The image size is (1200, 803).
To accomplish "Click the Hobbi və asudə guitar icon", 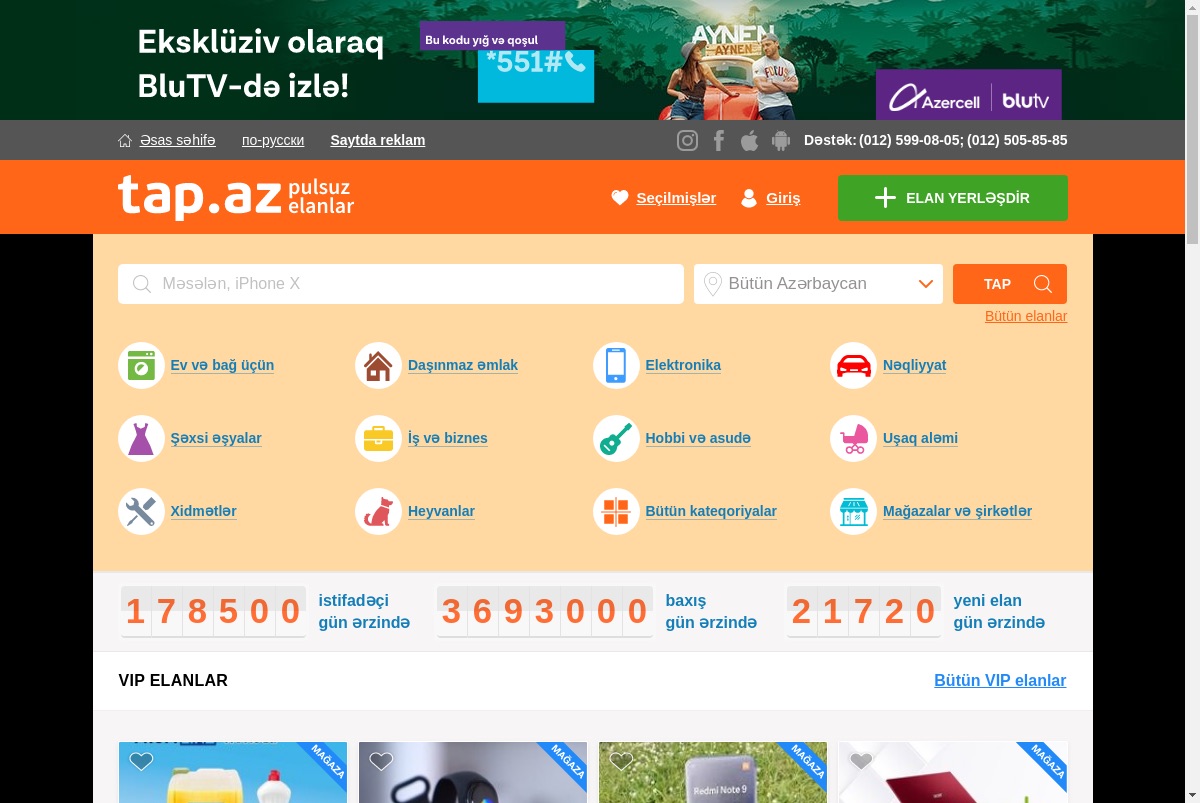I will click(616, 438).
